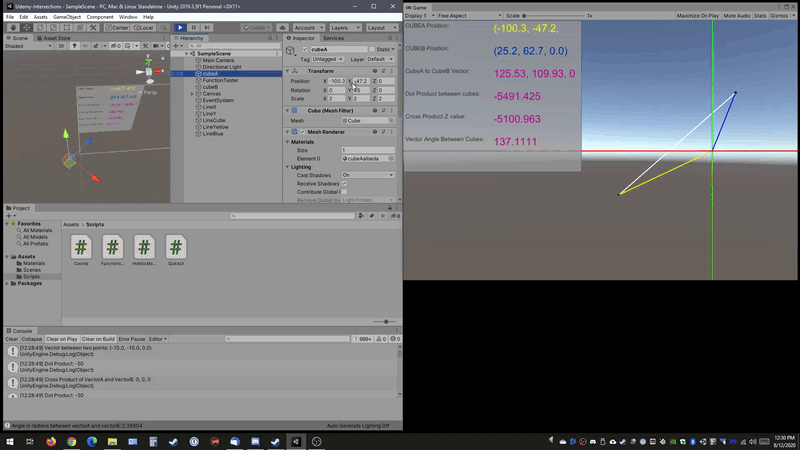
Task: Select the QuickUI script asset
Action: pyautogui.click(x=176, y=250)
